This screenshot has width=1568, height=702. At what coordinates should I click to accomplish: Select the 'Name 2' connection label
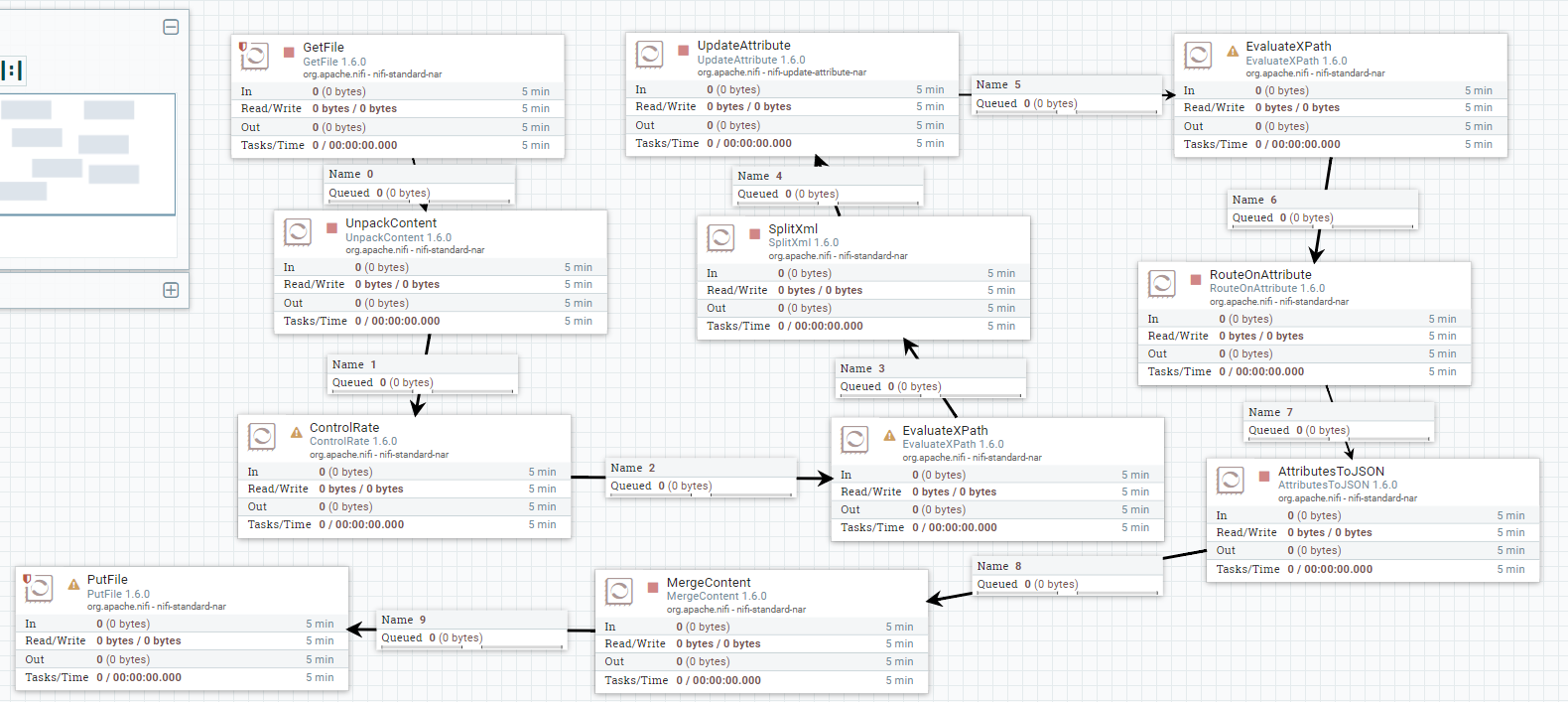tap(632, 468)
